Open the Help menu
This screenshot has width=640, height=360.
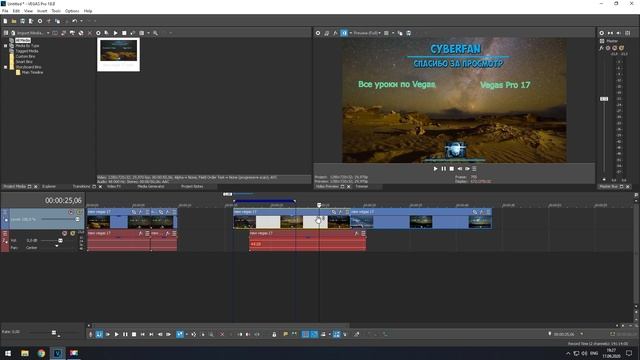[88, 11]
